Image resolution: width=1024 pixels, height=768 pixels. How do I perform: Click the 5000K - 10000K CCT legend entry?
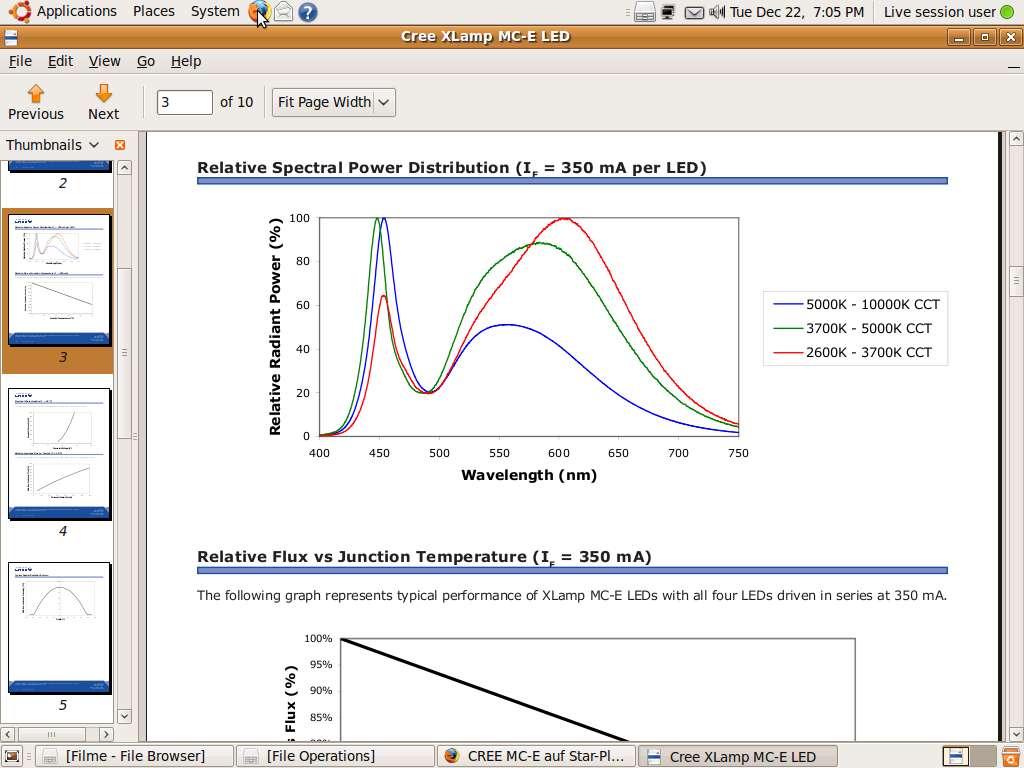(x=856, y=304)
